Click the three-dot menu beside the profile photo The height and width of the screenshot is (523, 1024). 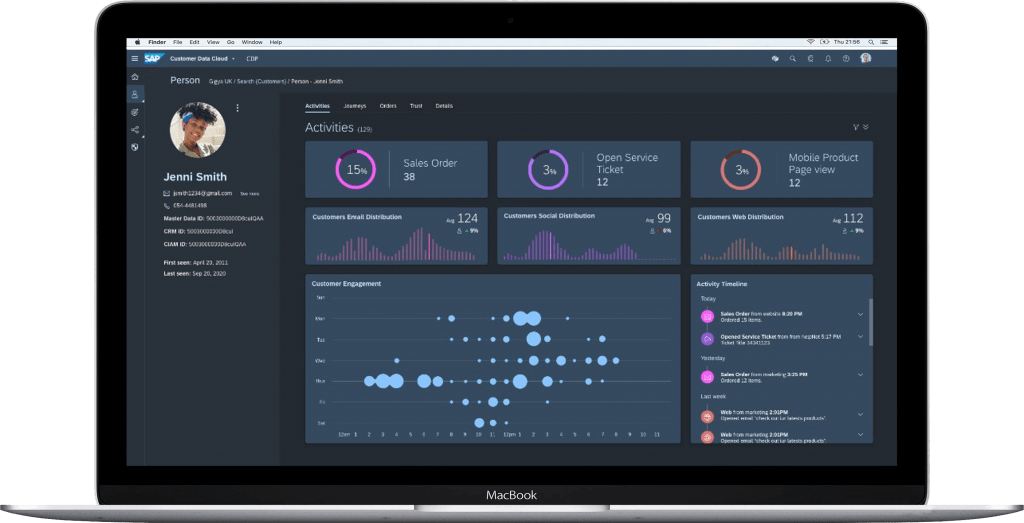click(x=237, y=108)
